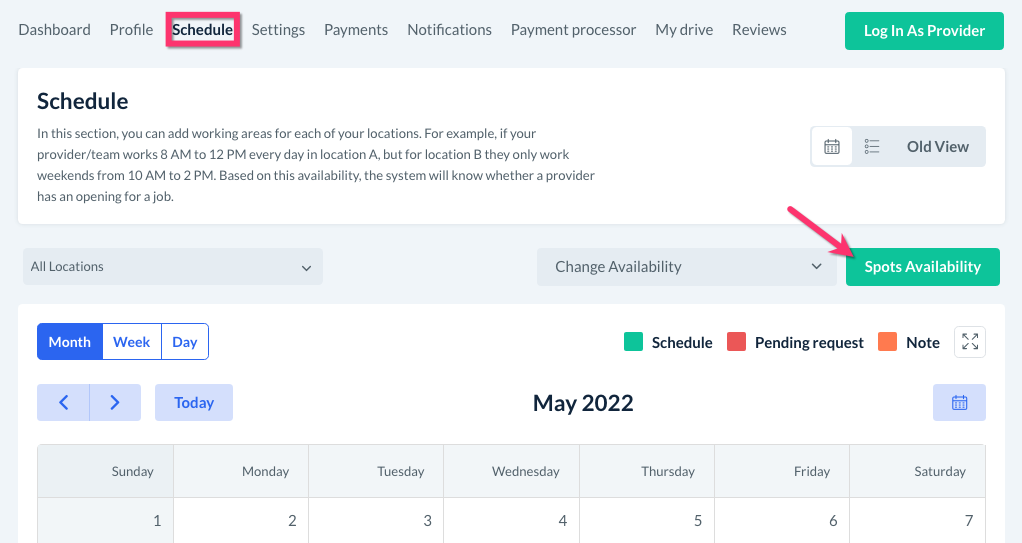1022x543 pixels.
Task: Jump to Today in calendar
Action: [194, 403]
